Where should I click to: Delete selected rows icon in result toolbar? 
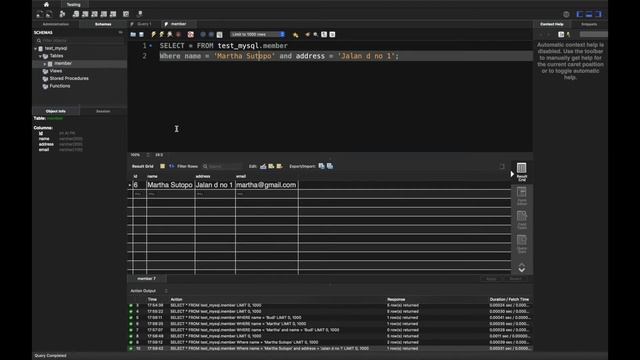click(280, 167)
